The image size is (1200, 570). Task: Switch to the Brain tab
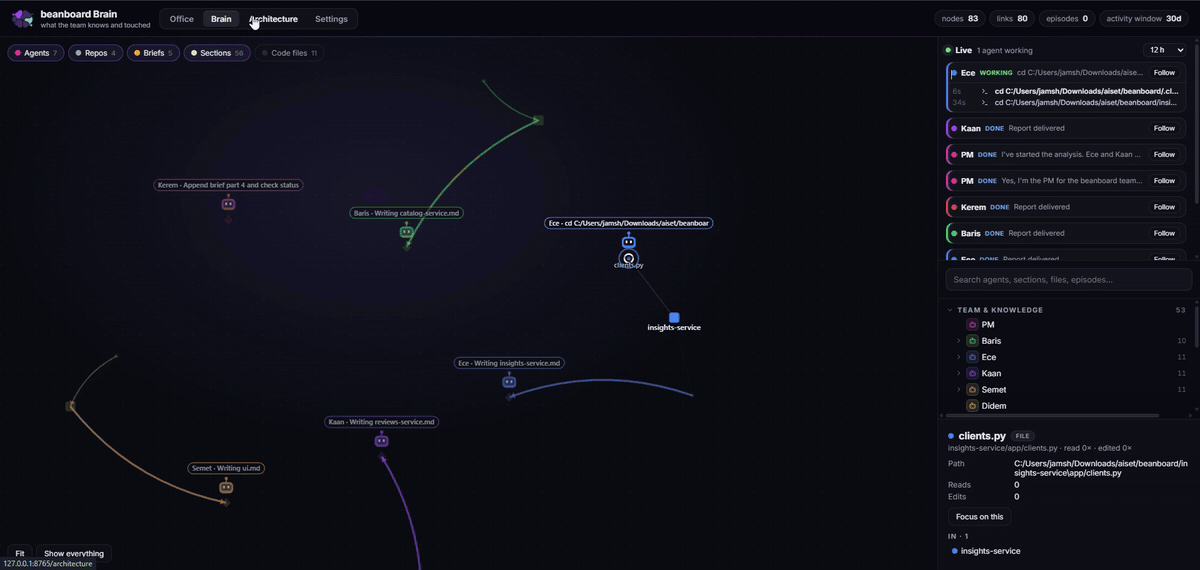pyautogui.click(x=221, y=19)
